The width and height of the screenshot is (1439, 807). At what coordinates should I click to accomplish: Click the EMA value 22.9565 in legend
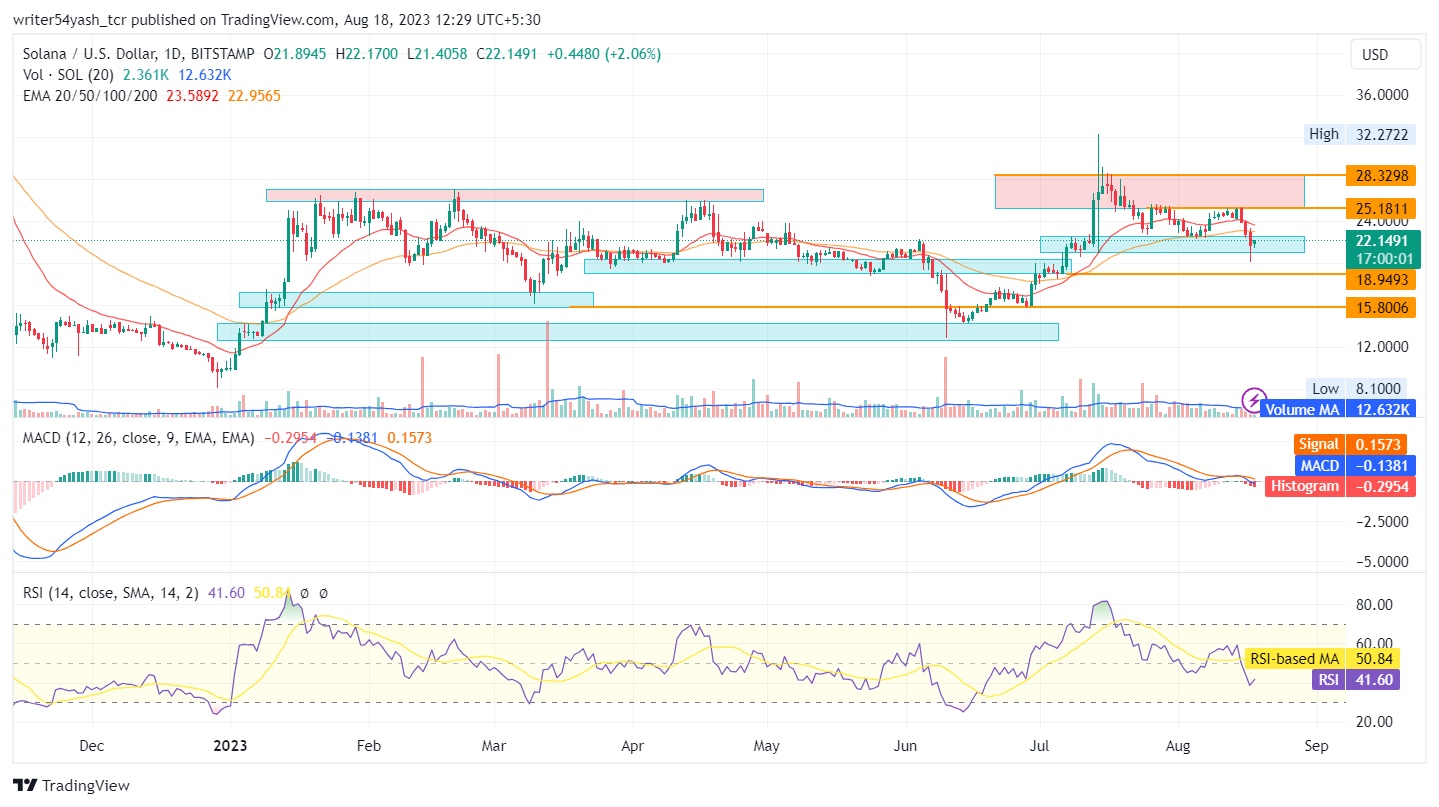pos(255,96)
